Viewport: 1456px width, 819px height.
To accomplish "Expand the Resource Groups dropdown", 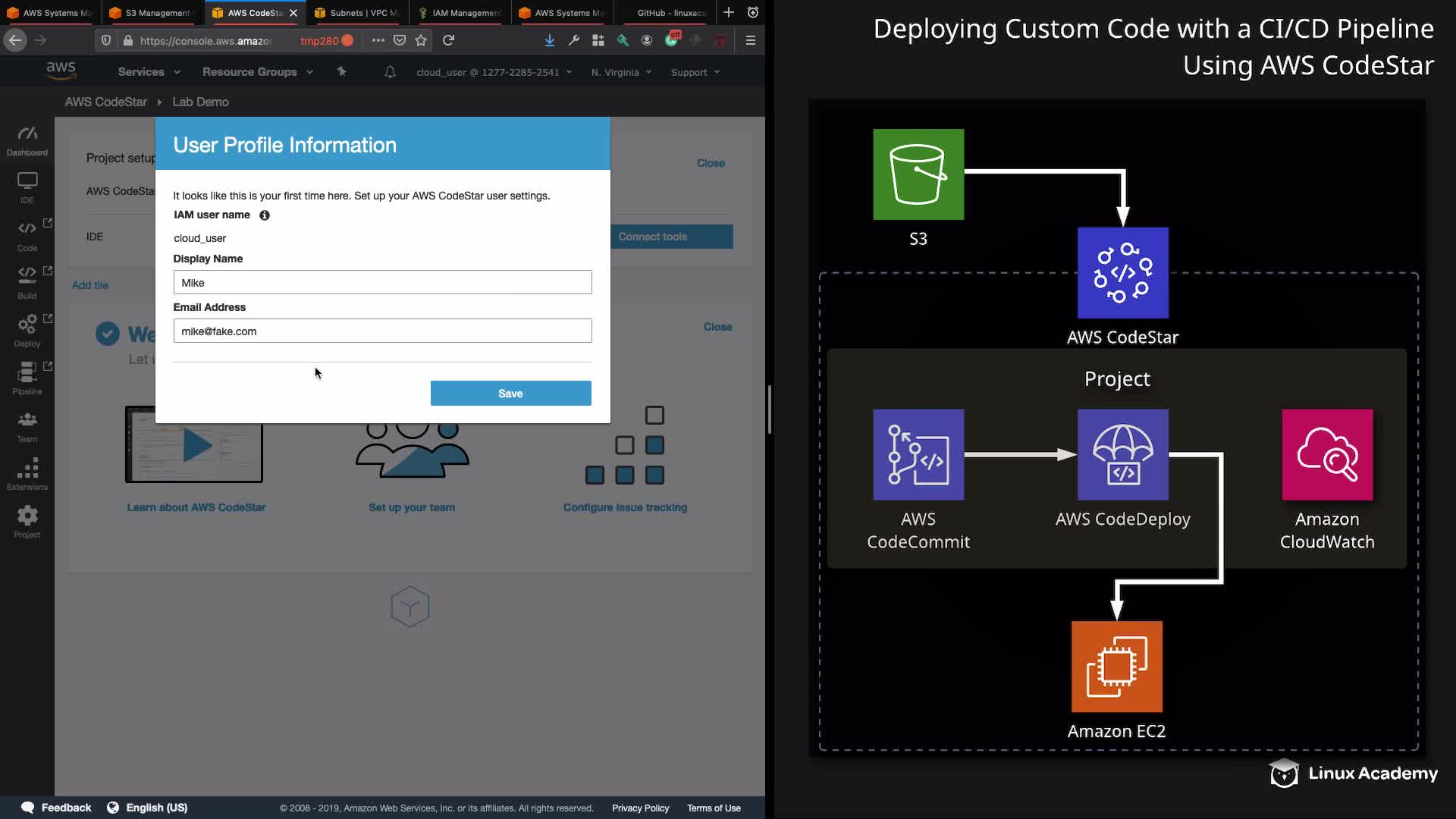I will point(257,72).
